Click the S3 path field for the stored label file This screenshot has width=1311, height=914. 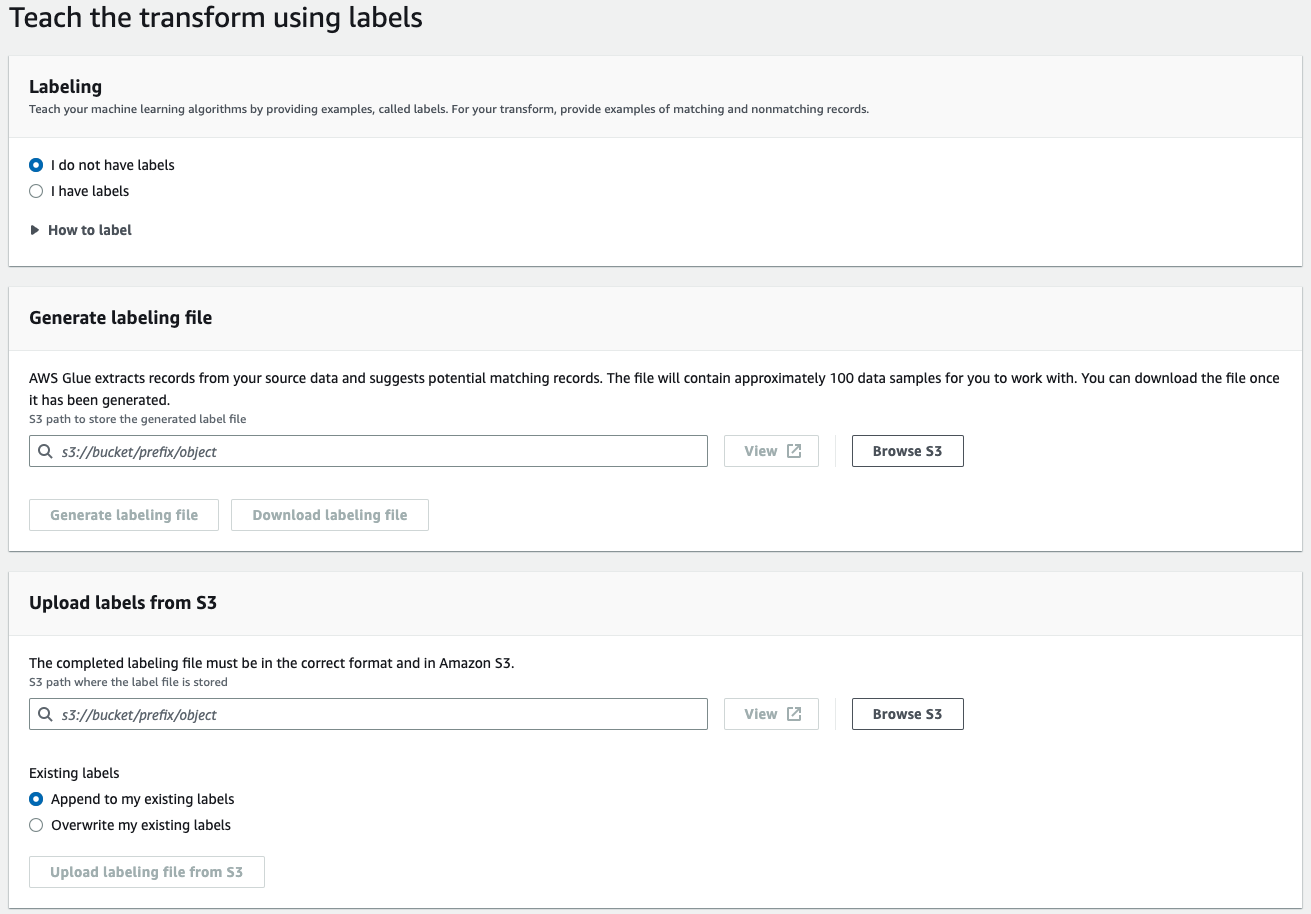coord(370,714)
